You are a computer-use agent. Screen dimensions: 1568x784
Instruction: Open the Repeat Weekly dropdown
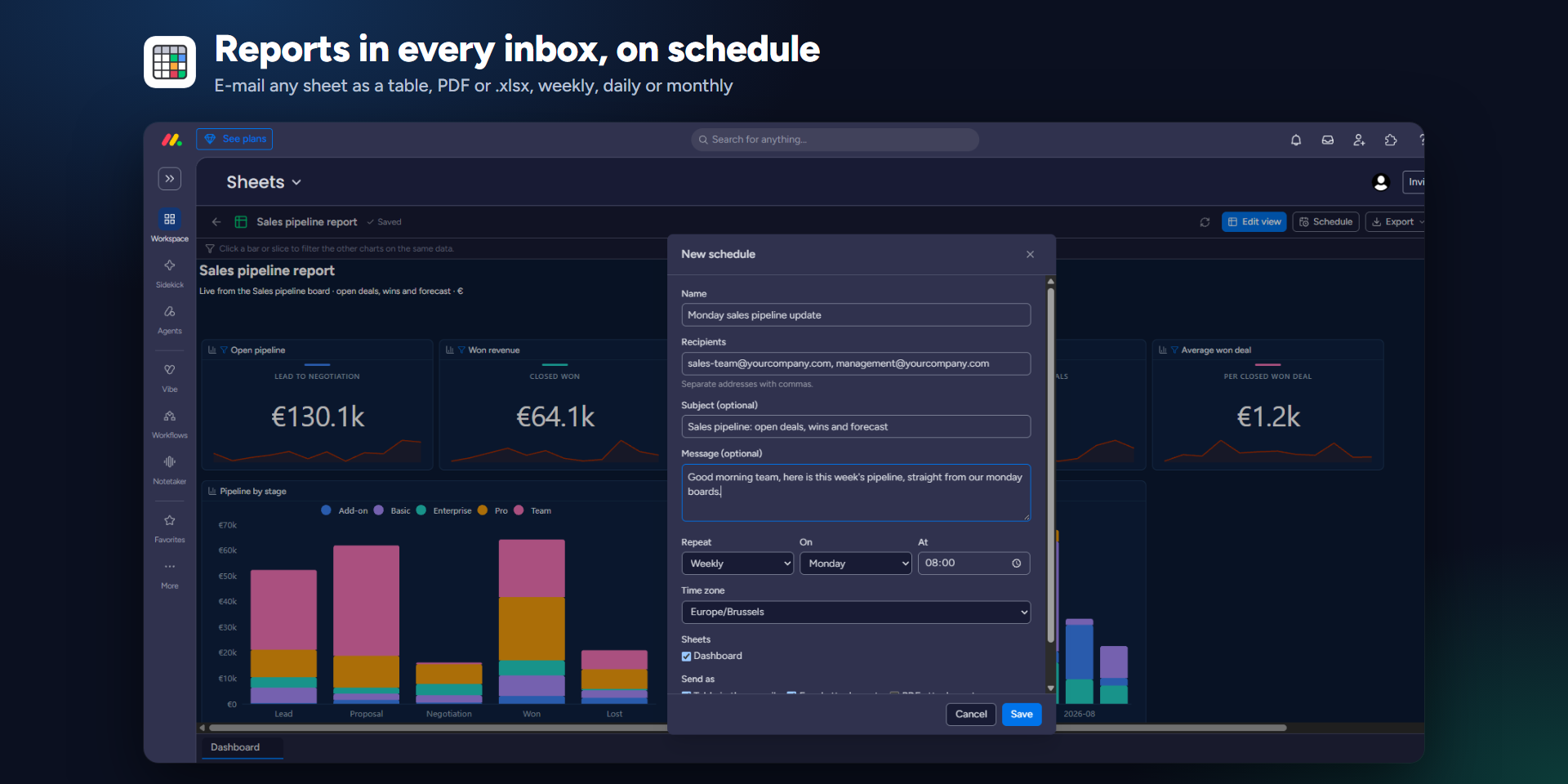[737, 563]
